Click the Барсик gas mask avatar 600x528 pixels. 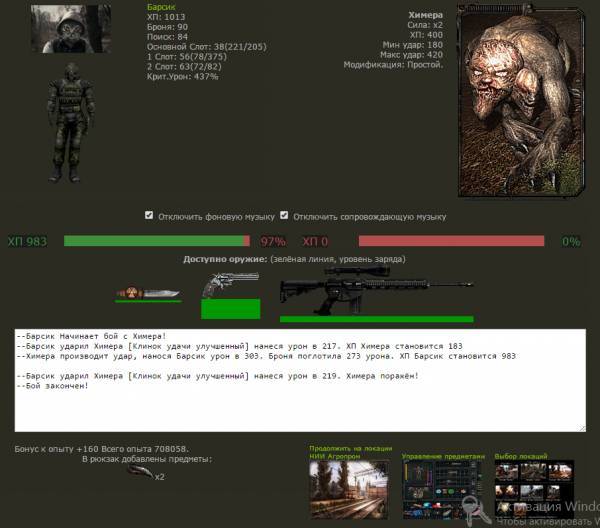70,30
